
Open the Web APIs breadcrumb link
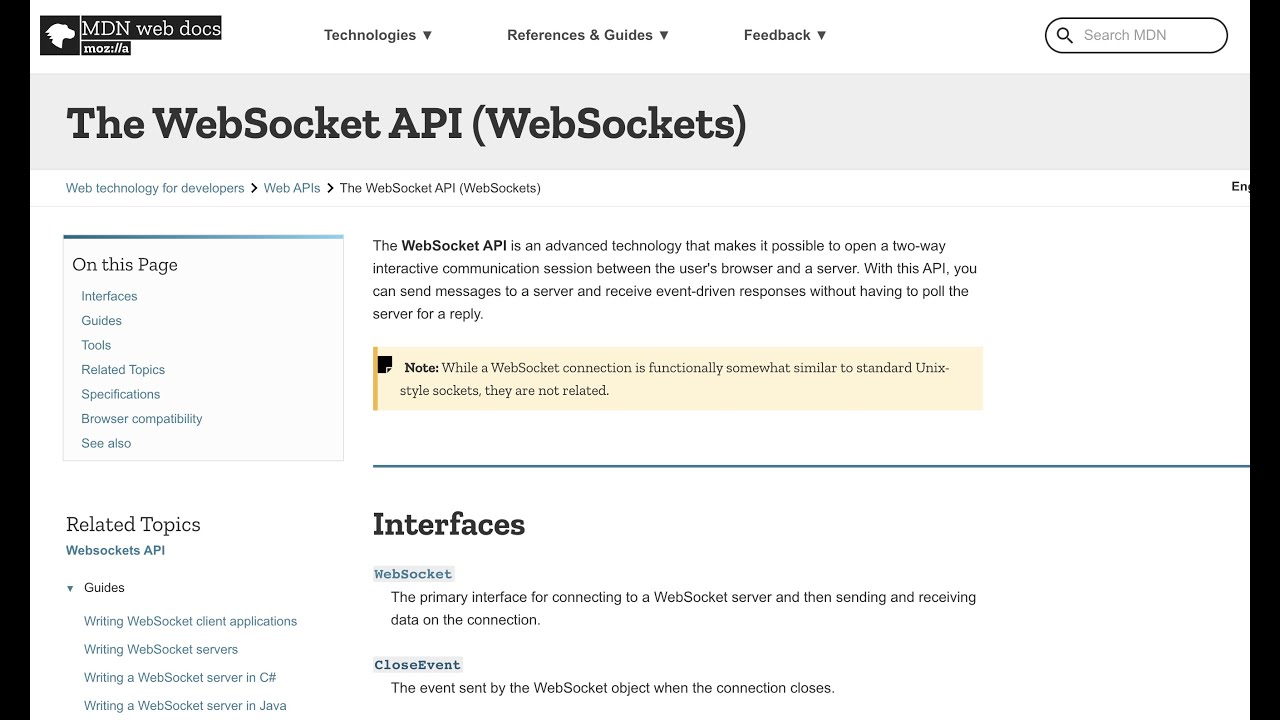292,188
